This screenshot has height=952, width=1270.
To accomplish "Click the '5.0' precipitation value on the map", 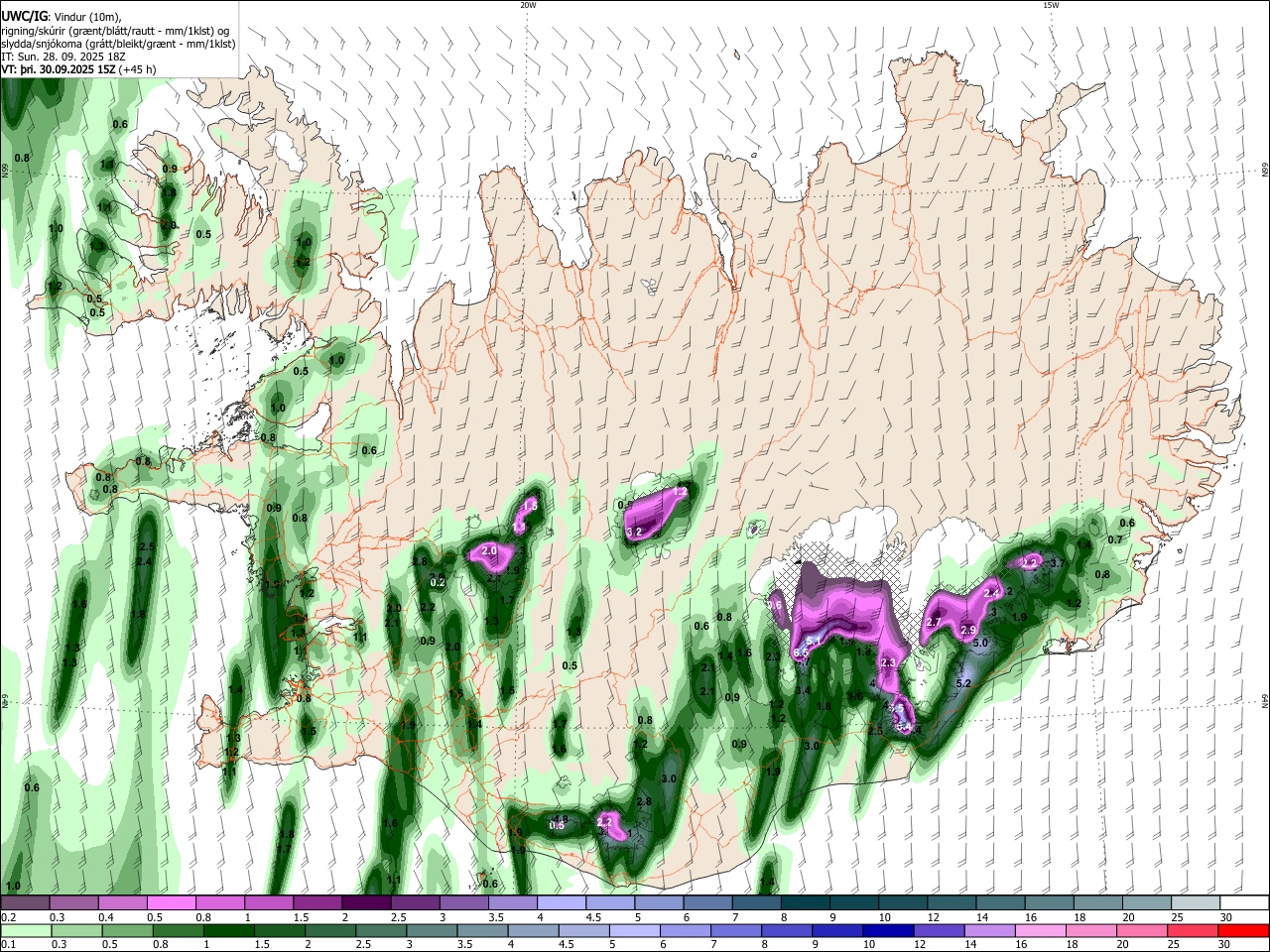I will 981,643.
